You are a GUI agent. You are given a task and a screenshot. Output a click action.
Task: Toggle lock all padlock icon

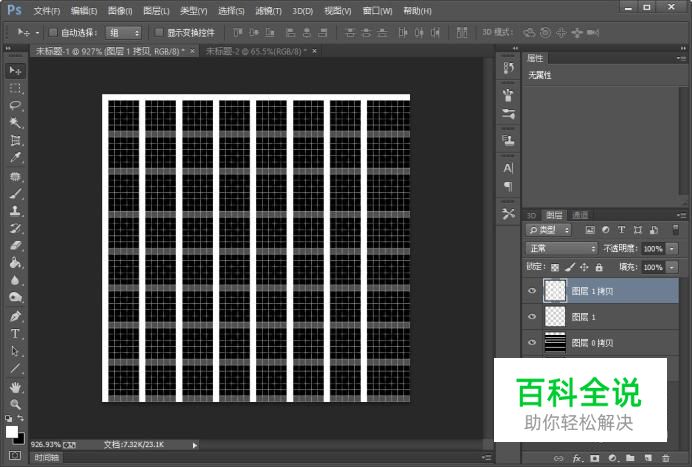599,267
